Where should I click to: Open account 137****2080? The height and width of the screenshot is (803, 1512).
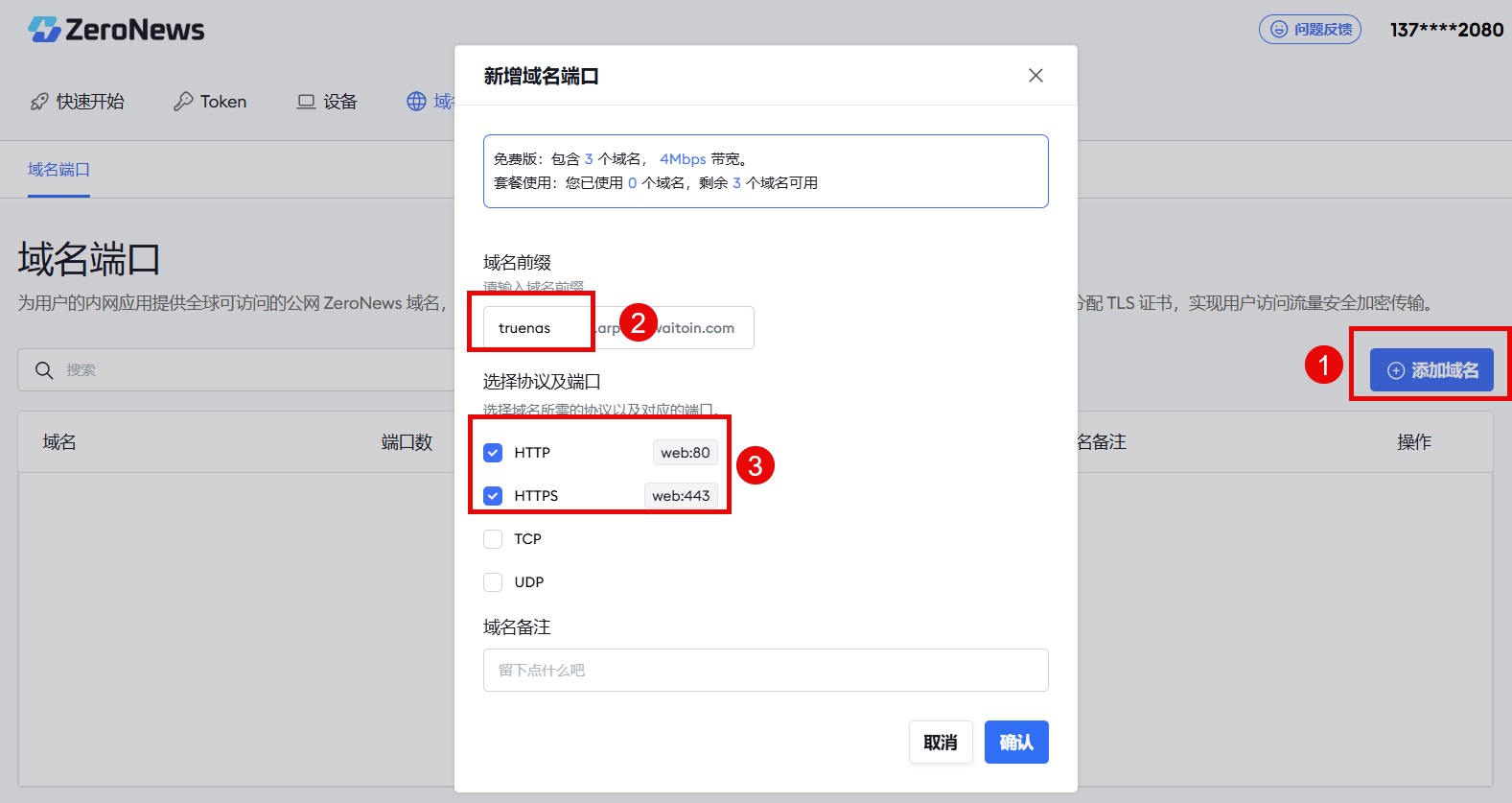click(x=1447, y=30)
